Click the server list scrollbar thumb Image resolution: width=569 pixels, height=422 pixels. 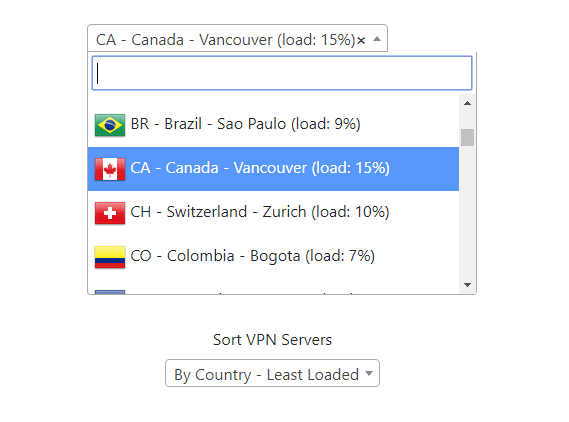click(467, 138)
